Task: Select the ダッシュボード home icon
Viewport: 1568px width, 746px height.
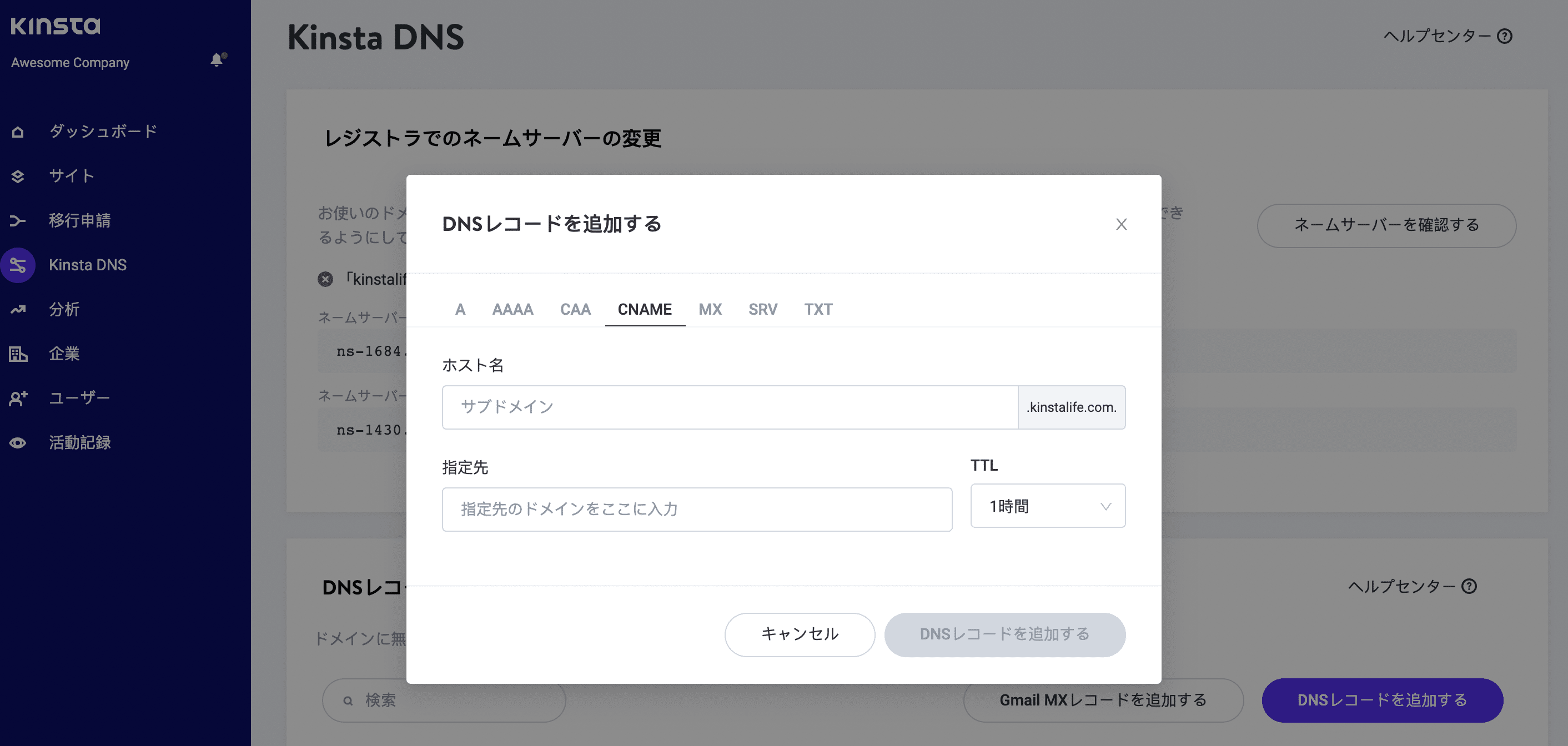Action: (18, 131)
